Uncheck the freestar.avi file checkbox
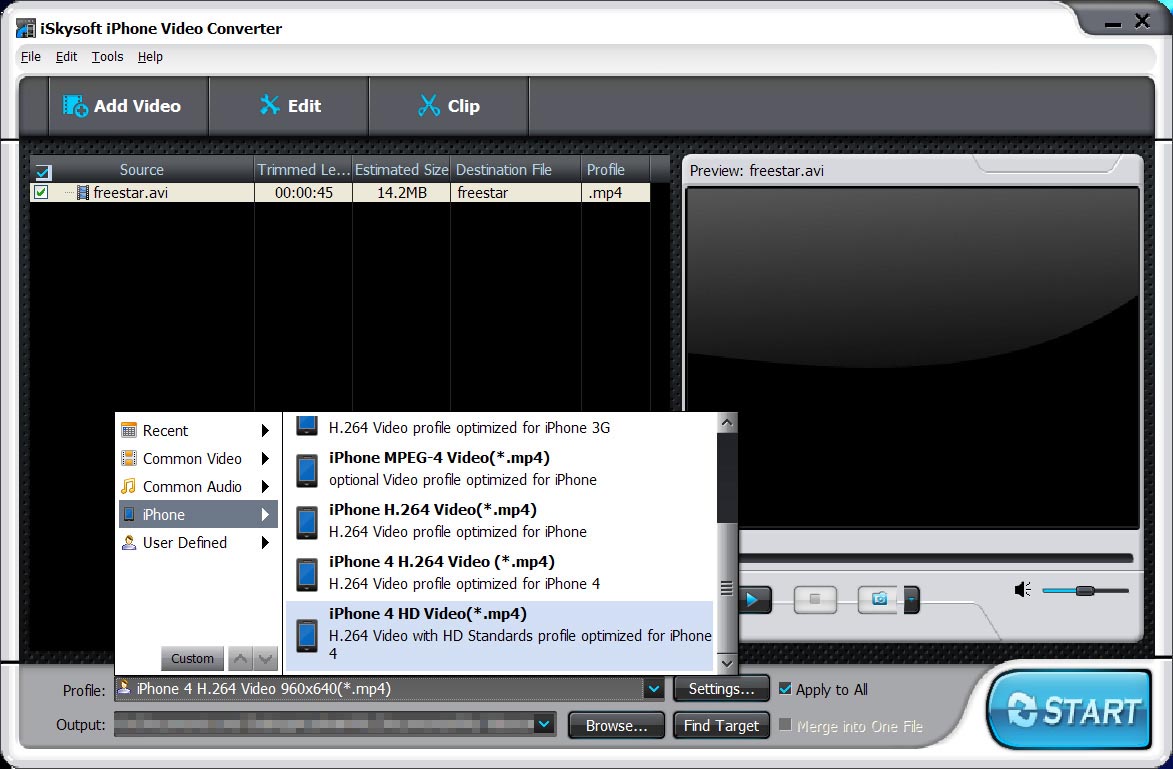Viewport: 1173px width, 769px height. coord(41,192)
